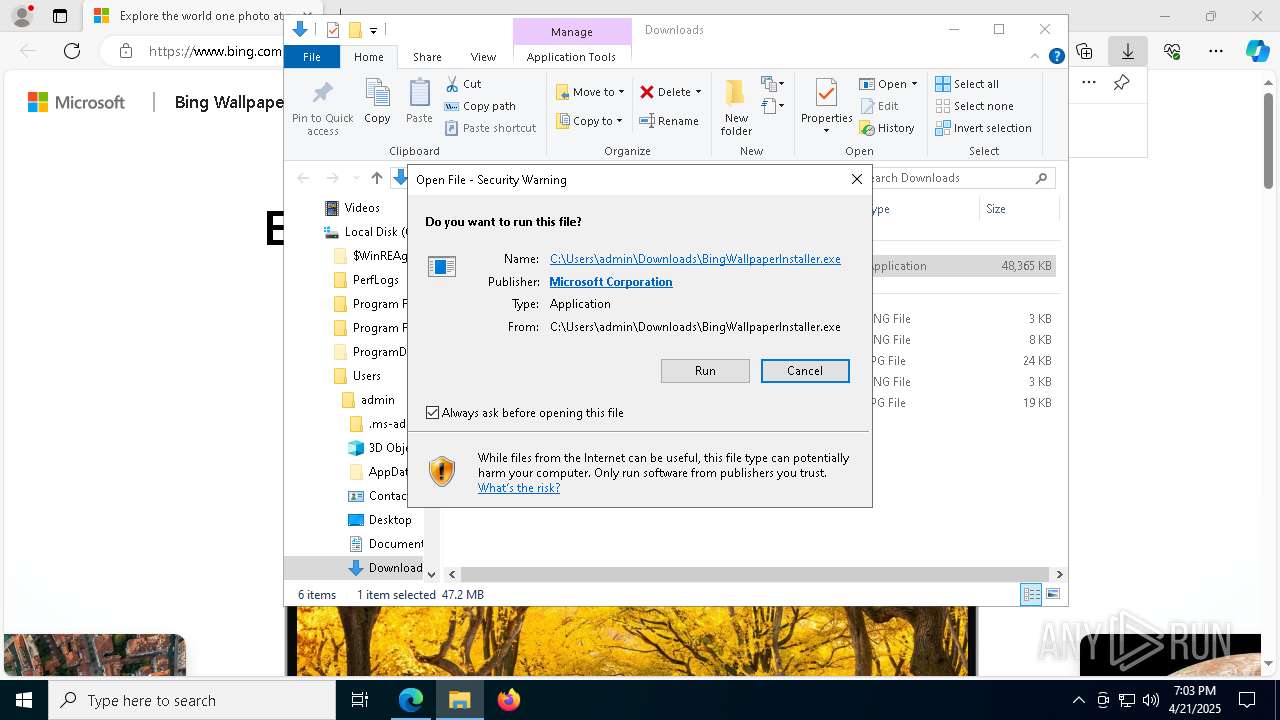Switch to the View ribbon tab
The width and height of the screenshot is (1280, 720).
483,57
